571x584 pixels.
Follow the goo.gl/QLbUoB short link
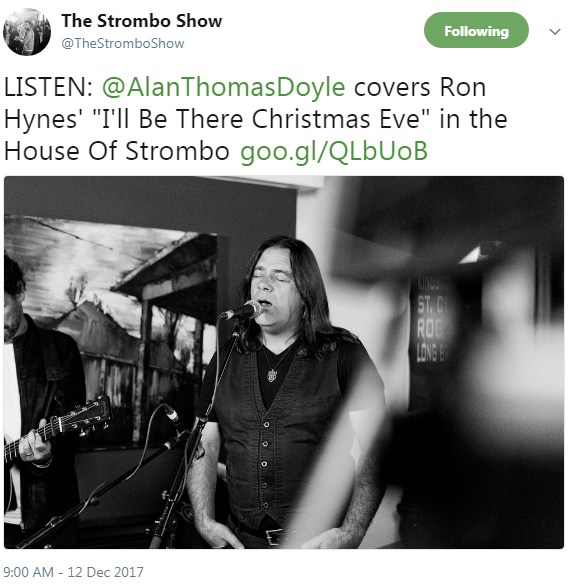334,152
